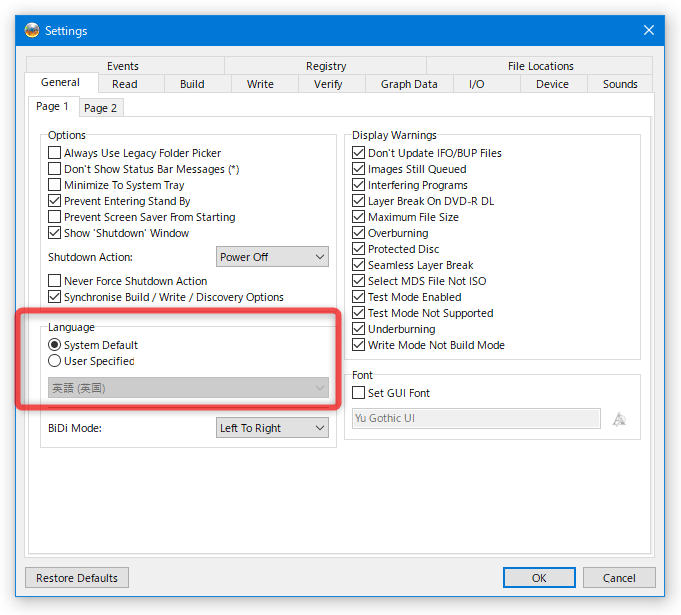The height and width of the screenshot is (615, 681).
Task: Click the font picker icon beside Yu Gothic UI
Action: click(619, 419)
